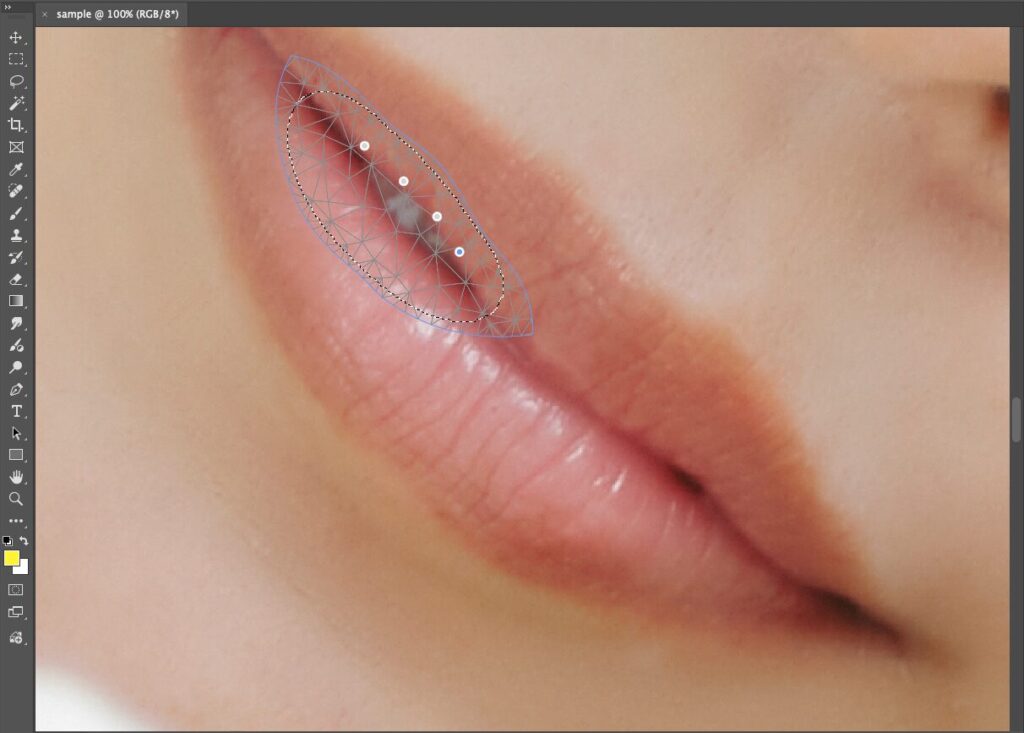Select the Clone Stamp tool
Image resolution: width=1024 pixels, height=733 pixels.
(x=16, y=235)
